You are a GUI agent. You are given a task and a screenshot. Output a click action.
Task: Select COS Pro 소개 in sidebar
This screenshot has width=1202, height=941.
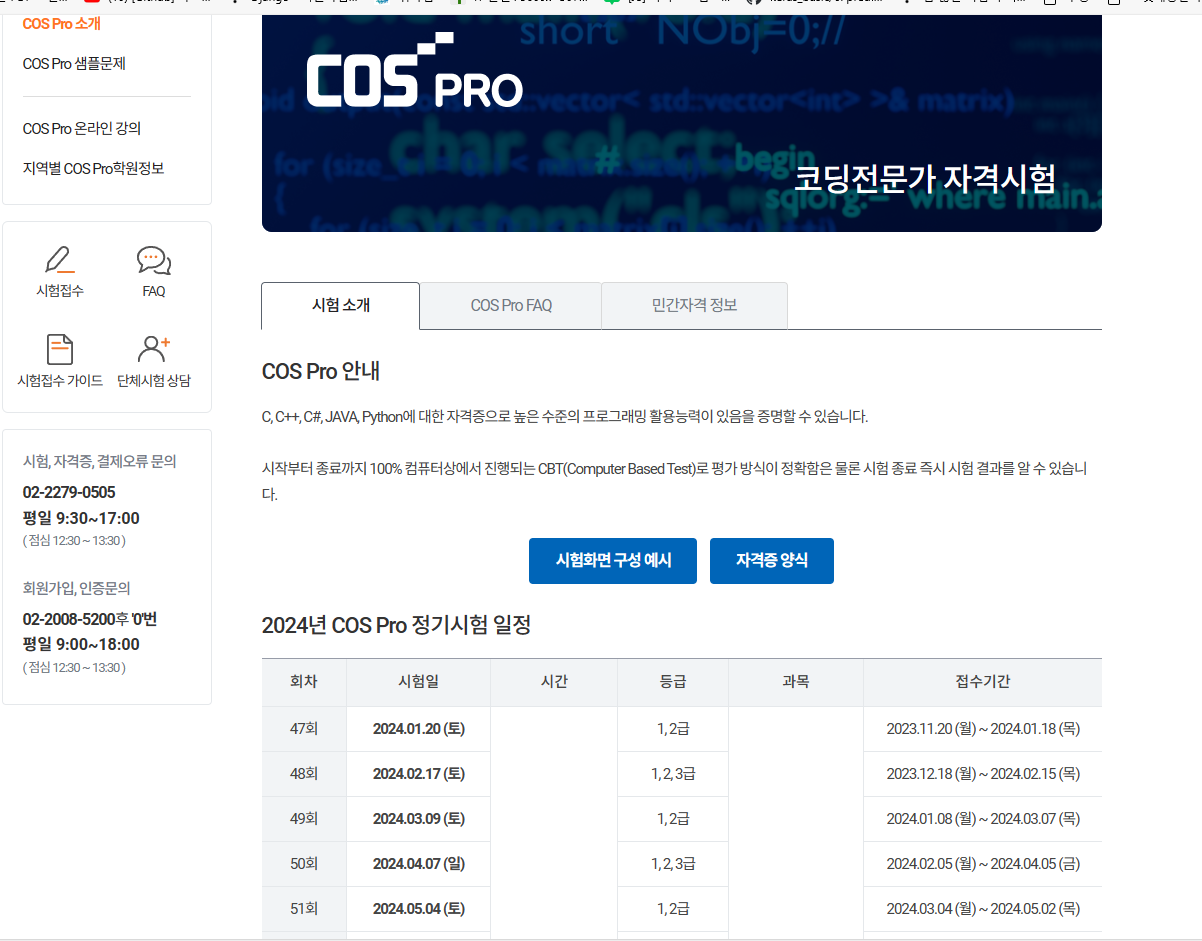coord(62,23)
